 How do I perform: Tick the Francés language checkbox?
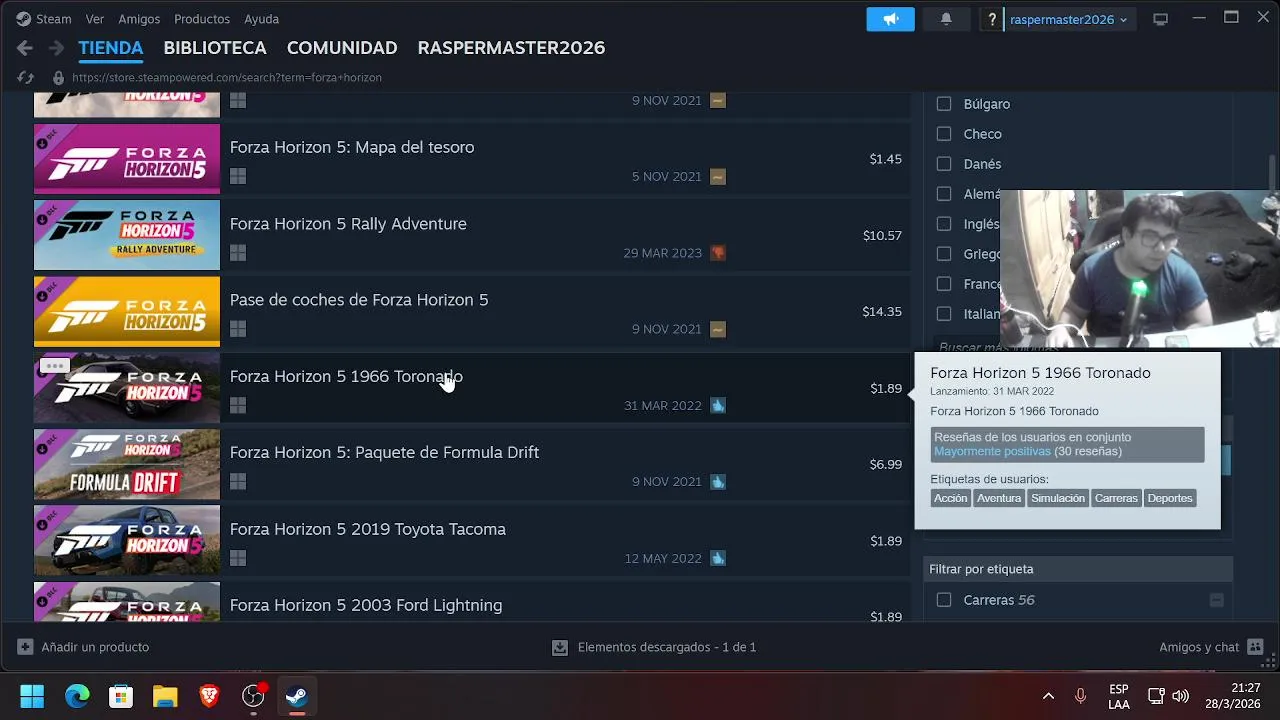[x=943, y=284]
